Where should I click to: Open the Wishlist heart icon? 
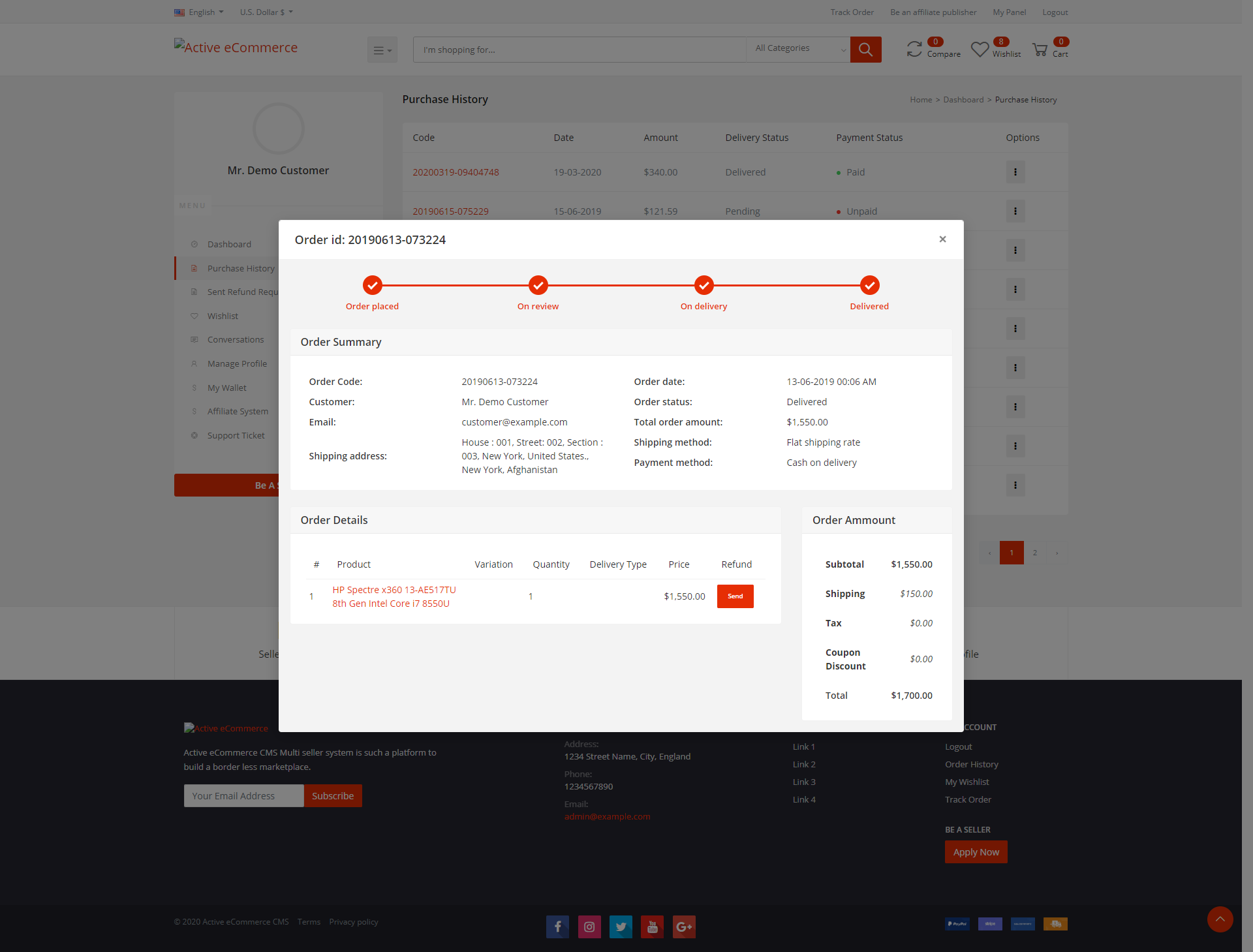pyautogui.click(x=980, y=49)
